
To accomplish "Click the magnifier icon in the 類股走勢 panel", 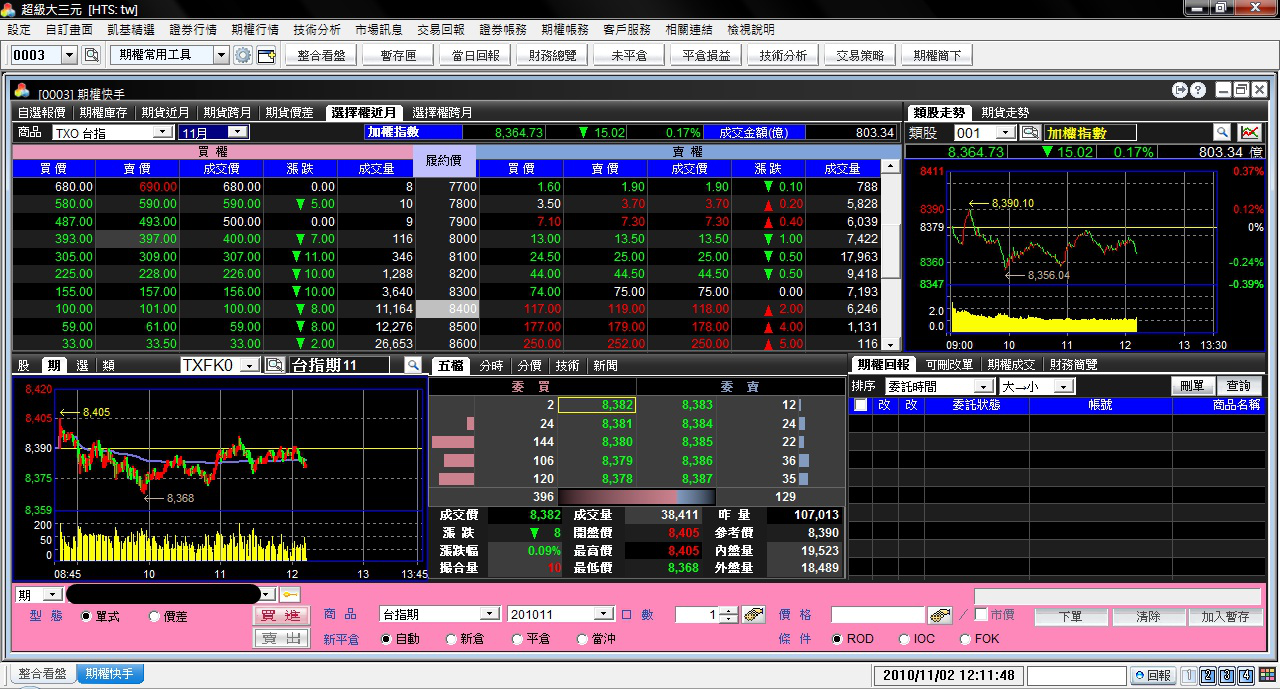I will click(x=1222, y=132).
